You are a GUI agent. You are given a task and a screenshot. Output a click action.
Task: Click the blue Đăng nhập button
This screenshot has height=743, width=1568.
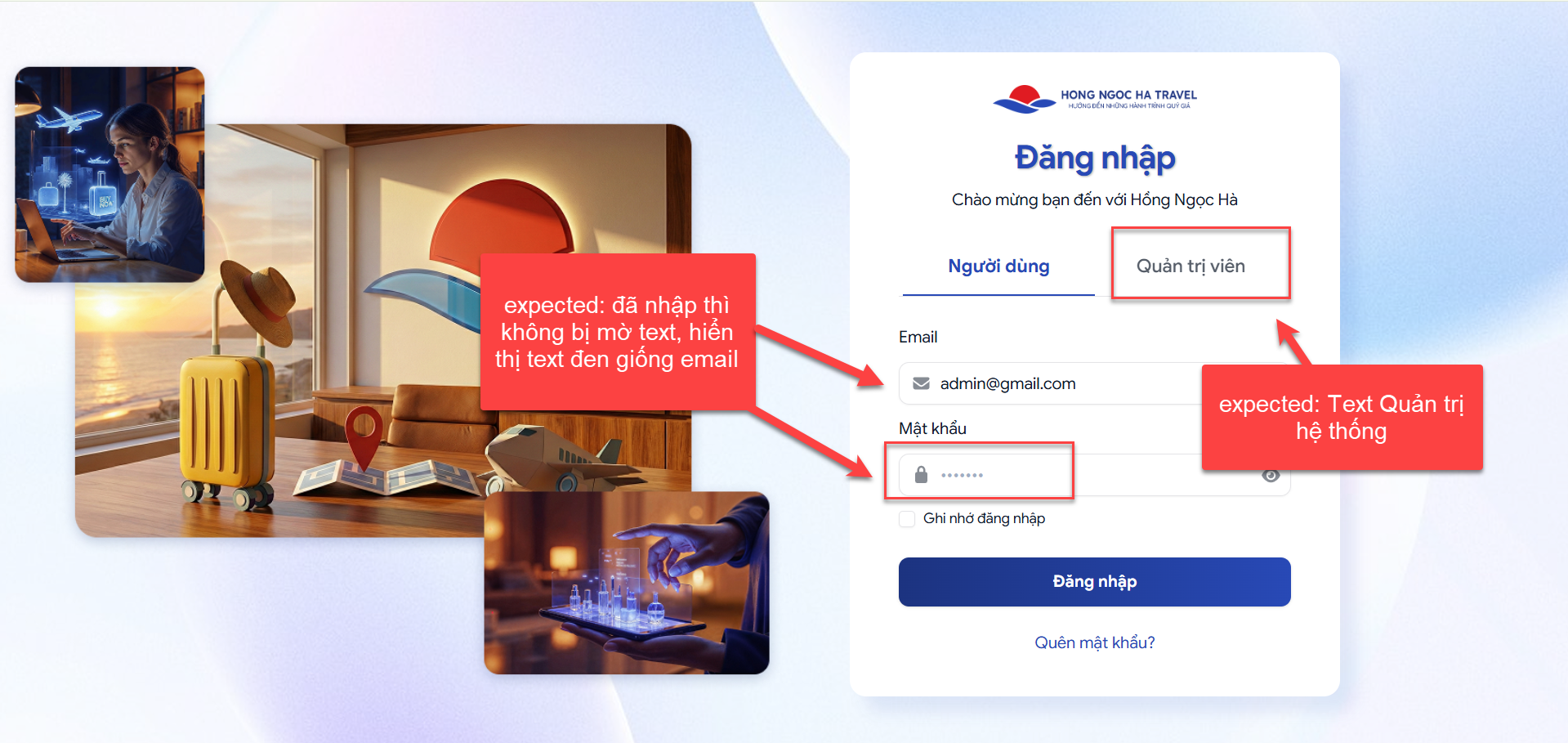pos(1095,582)
